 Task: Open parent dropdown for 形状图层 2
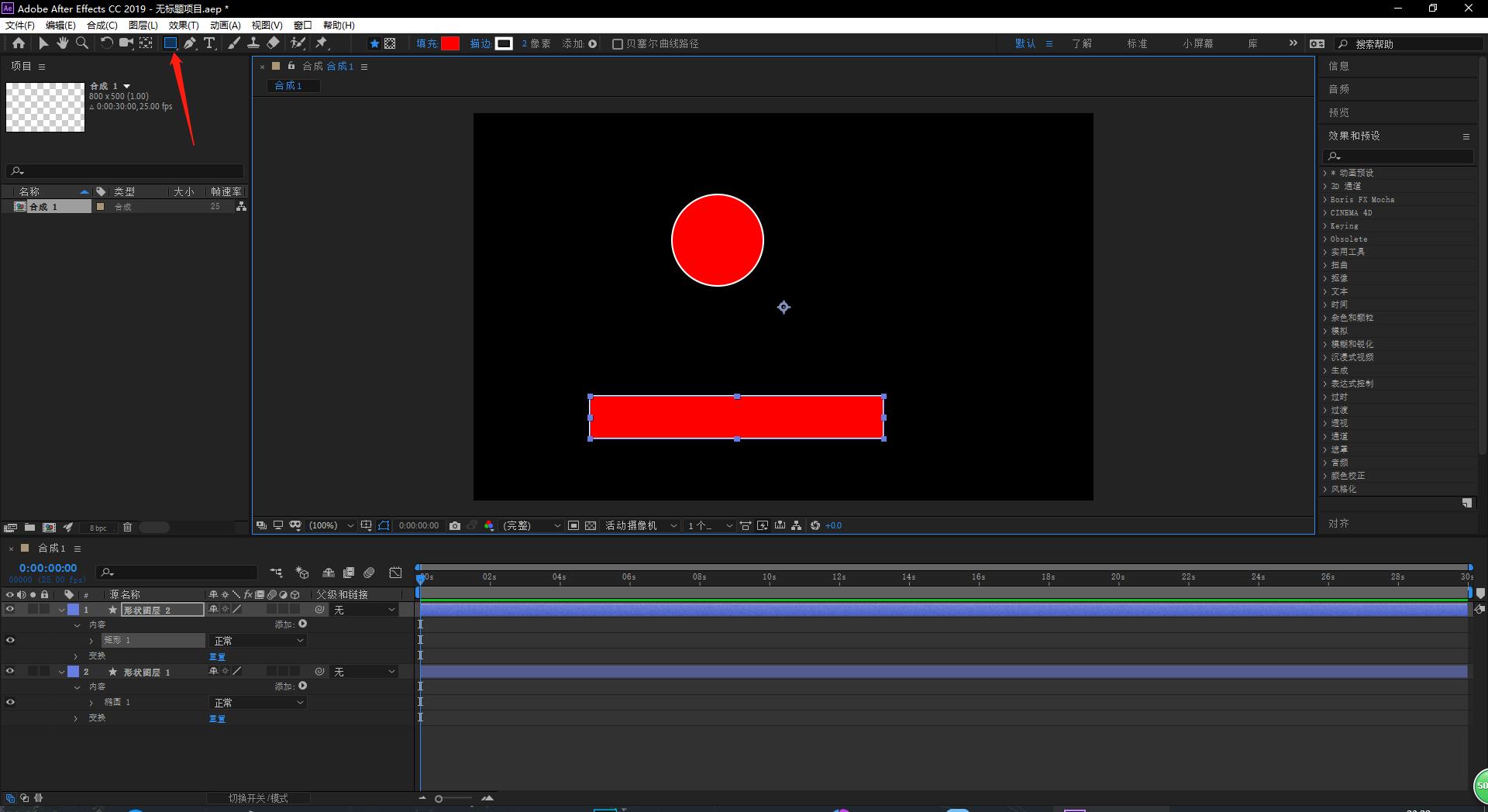click(364, 610)
